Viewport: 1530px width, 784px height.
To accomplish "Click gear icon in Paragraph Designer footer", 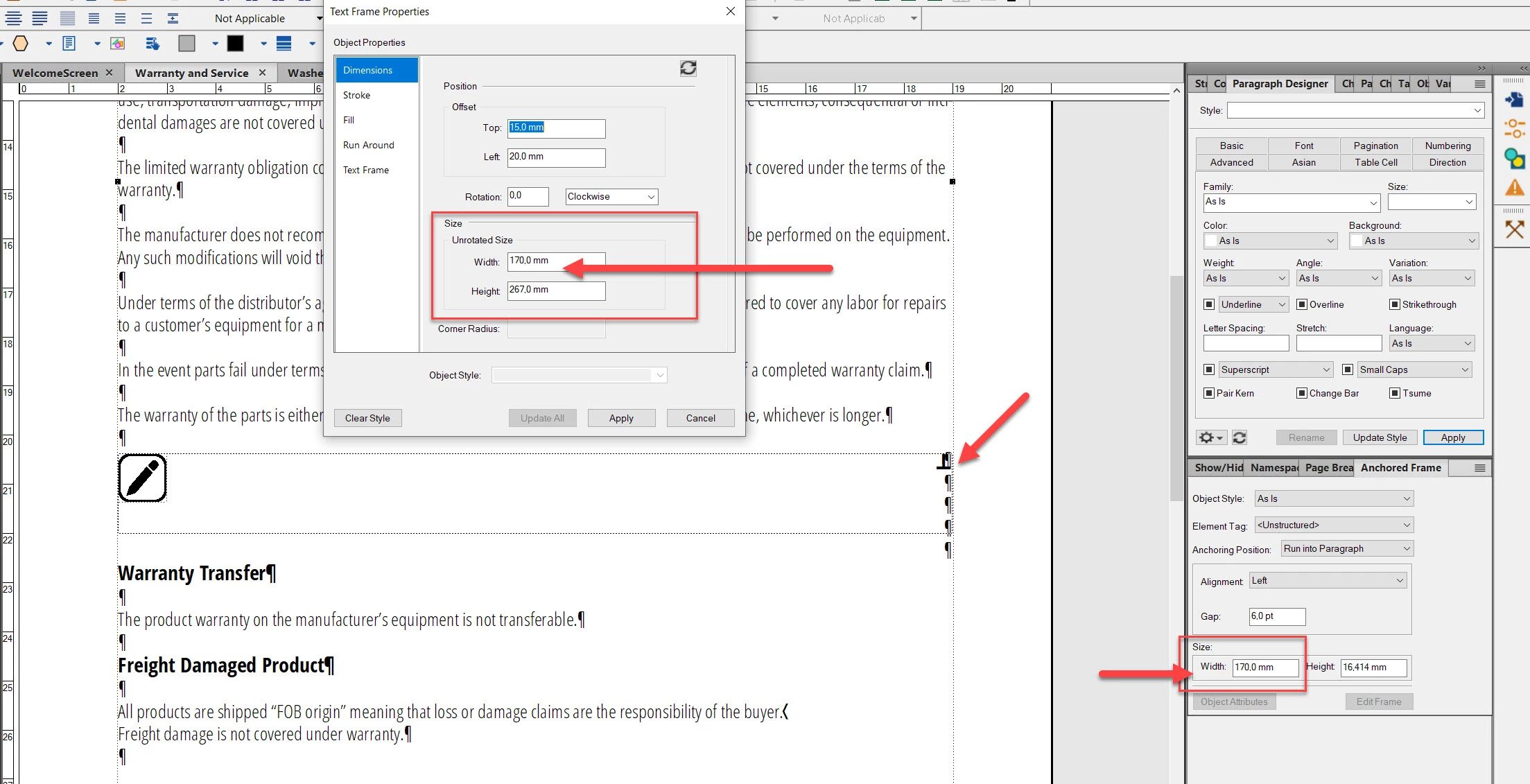I will 1210,437.
